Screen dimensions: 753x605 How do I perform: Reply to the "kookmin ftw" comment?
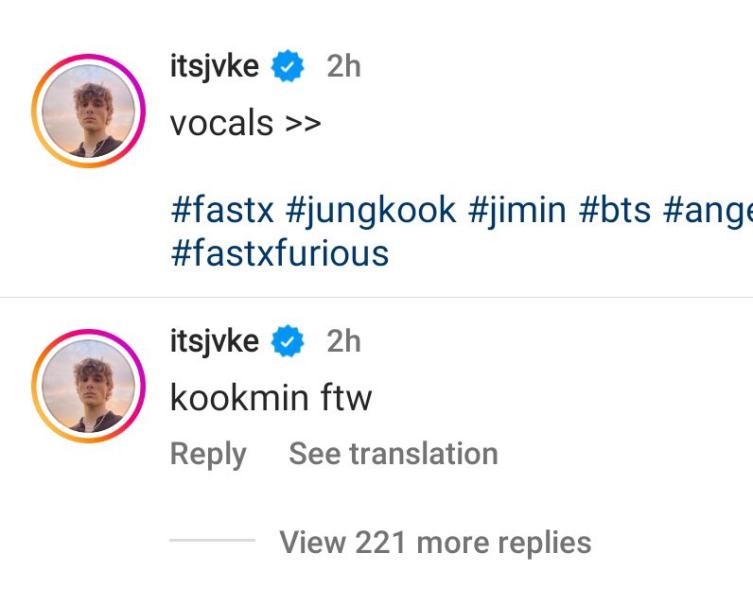click(x=208, y=454)
